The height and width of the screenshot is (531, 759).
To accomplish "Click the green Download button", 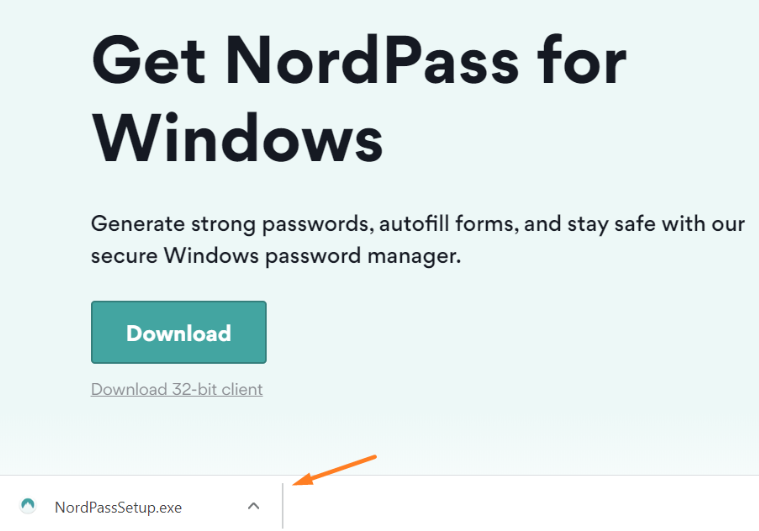I will point(179,332).
